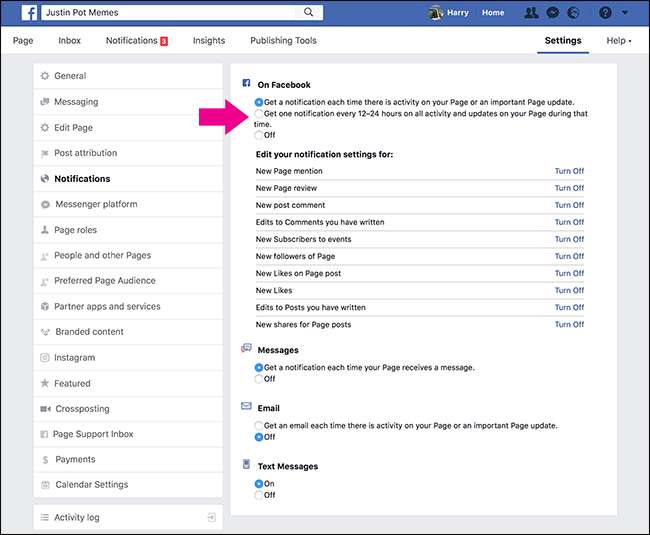Turn off New Page mention notifications

pos(569,171)
